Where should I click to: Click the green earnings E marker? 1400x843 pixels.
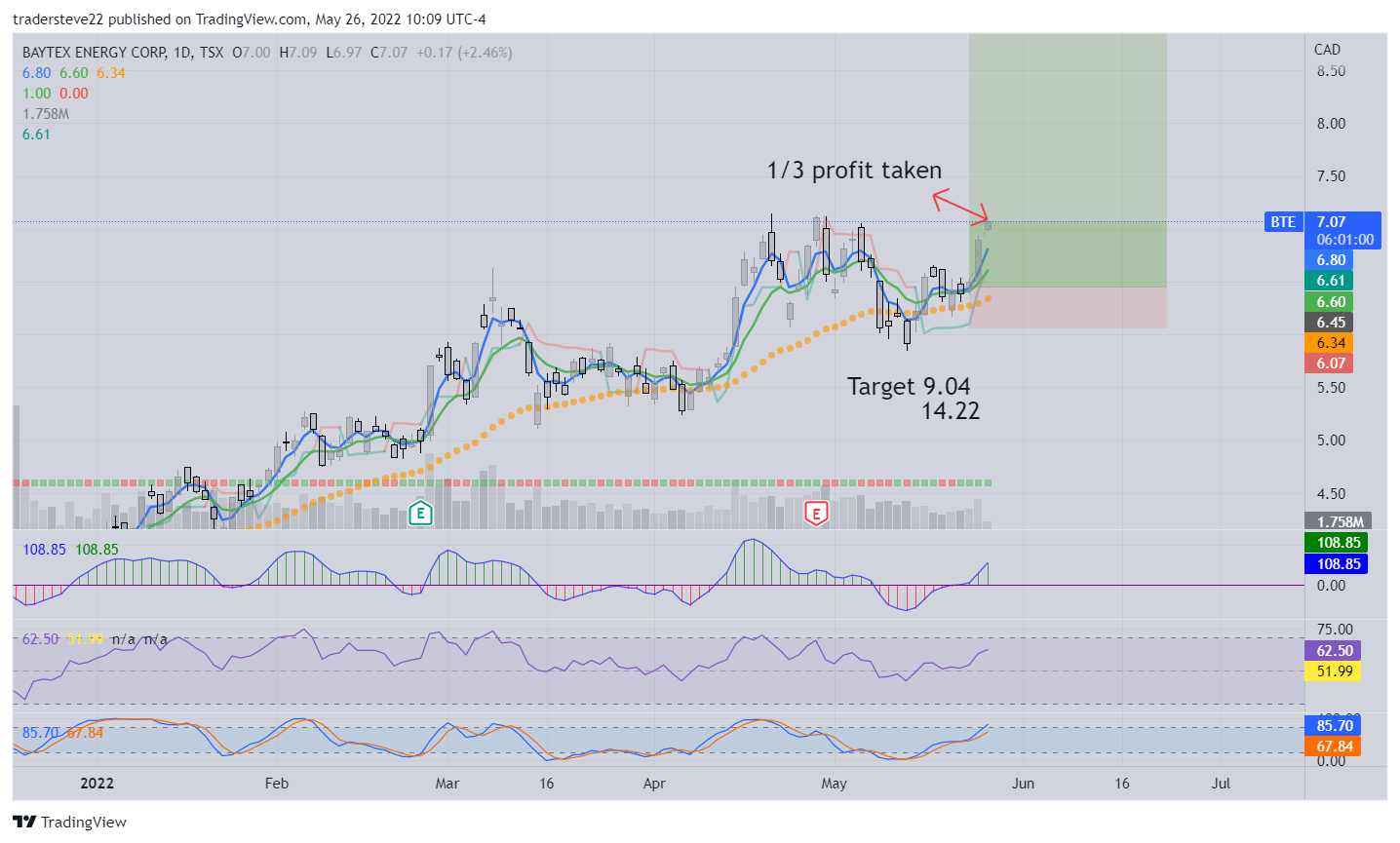[x=420, y=513]
